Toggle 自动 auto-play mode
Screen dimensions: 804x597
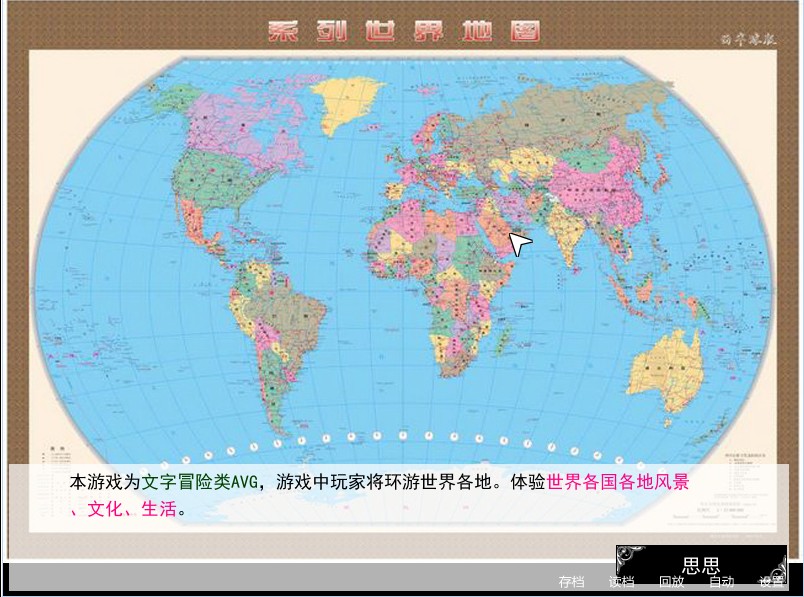pyautogui.click(x=722, y=582)
